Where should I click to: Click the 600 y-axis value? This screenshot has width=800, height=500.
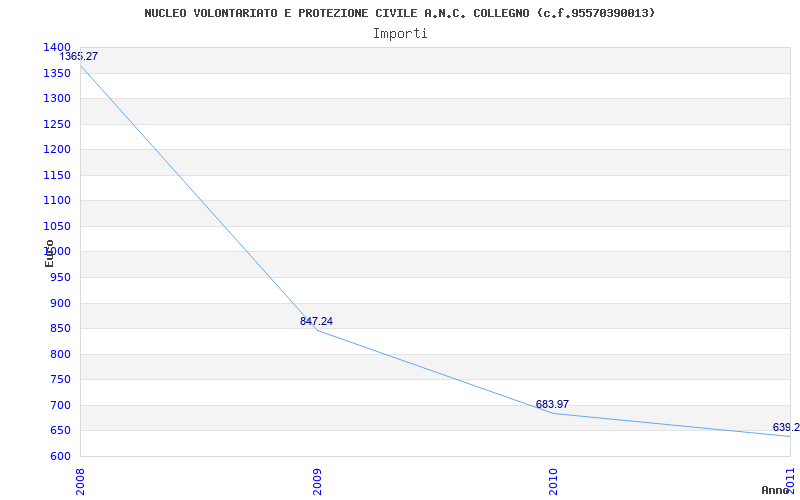(60, 456)
